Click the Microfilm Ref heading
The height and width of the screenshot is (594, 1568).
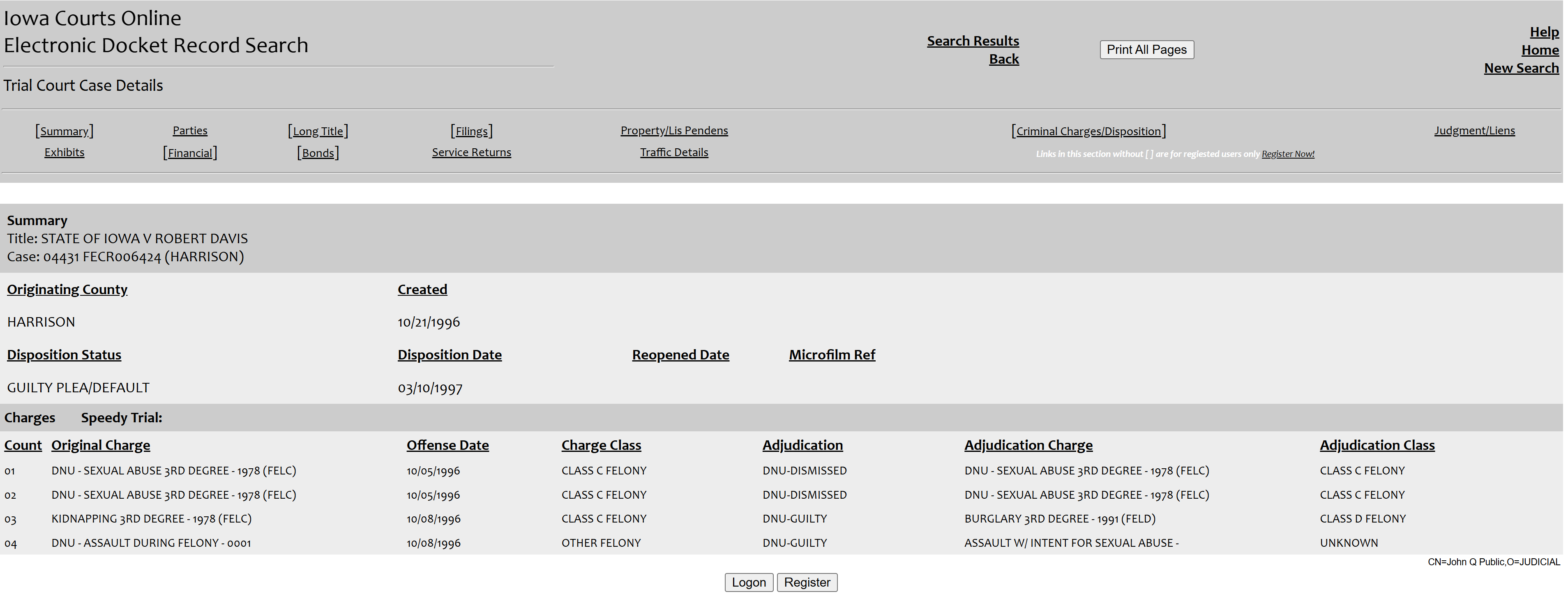coord(832,355)
